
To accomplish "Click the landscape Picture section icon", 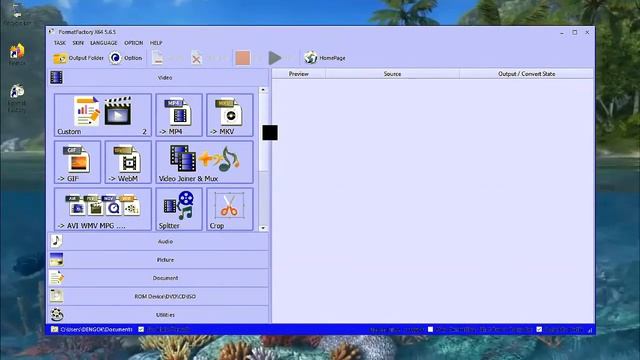I will tap(56, 260).
